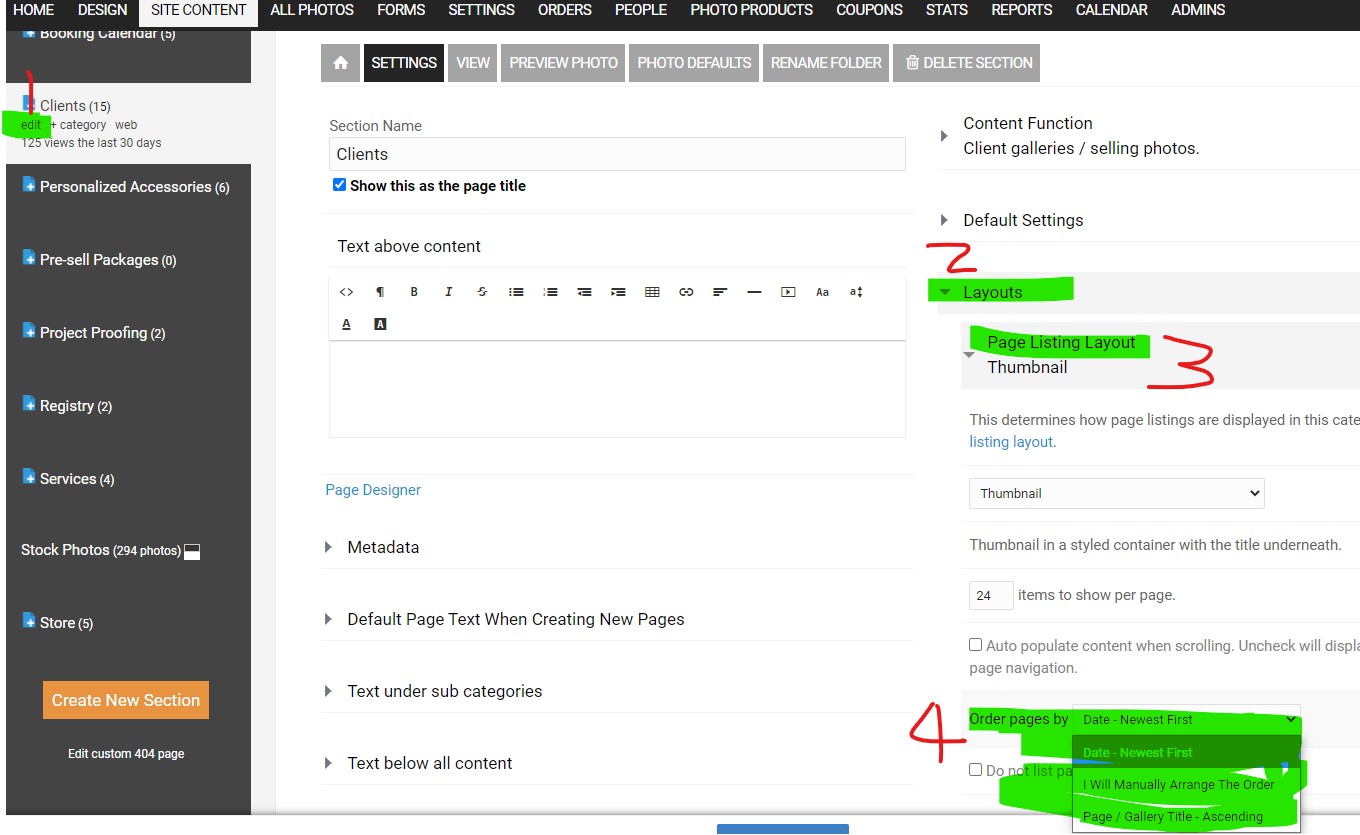Enable auto populate content when scrolling
The width and height of the screenshot is (1360, 835).
click(x=975, y=645)
